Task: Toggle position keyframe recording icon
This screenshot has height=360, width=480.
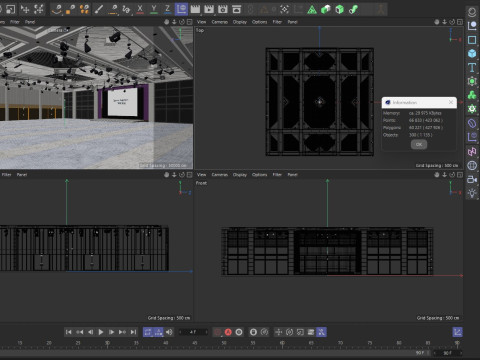Action: [x=278, y=332]
